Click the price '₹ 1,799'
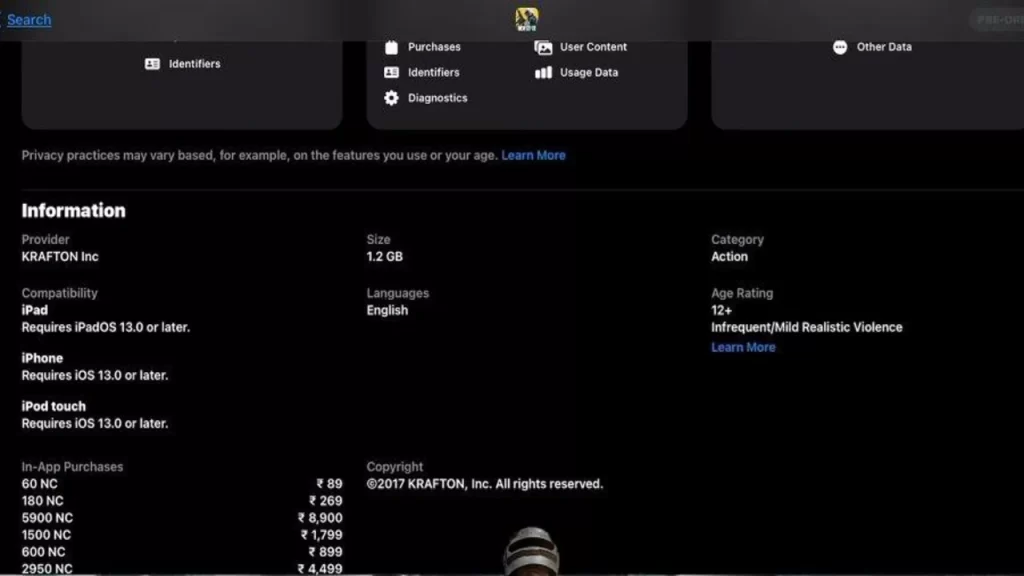This screenshot has height=576, width=1024. pos(321,535)
